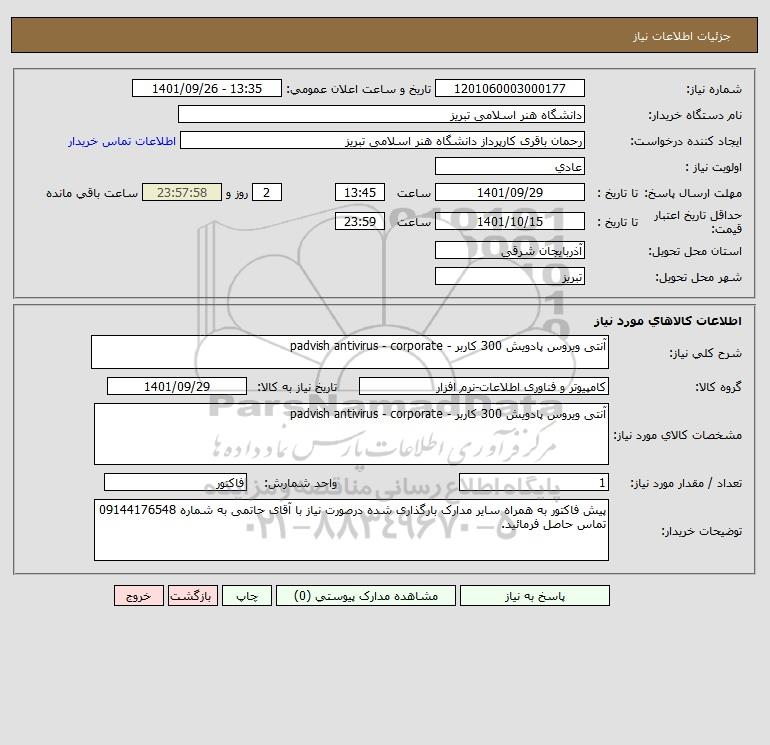Viewport: 770px width, 745px height.
Task: Click the 'اولویت نیاز :' label
Action: (713, 167)
